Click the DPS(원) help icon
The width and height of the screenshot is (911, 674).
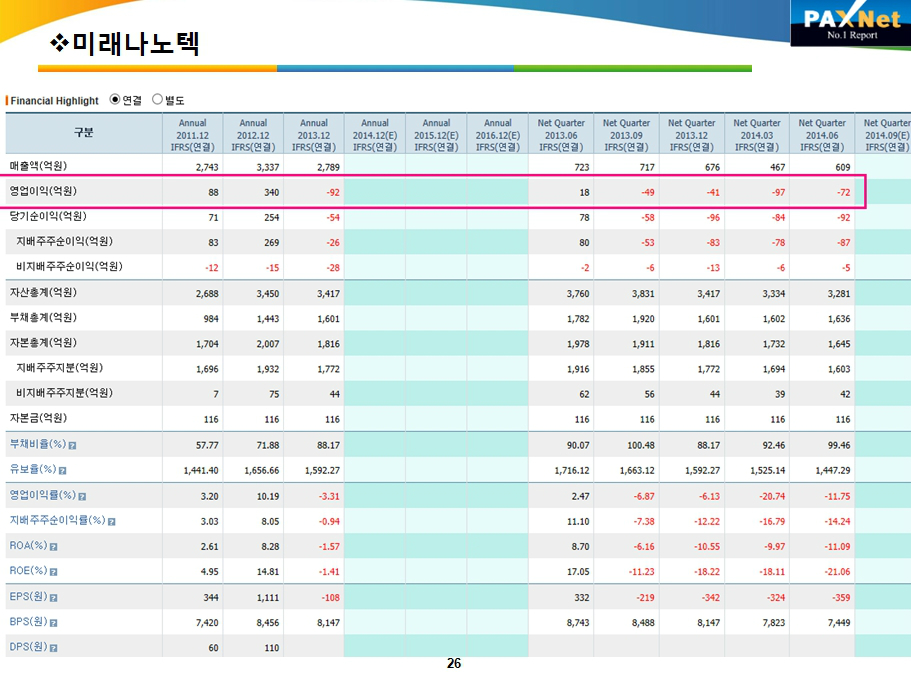[53, 648]
